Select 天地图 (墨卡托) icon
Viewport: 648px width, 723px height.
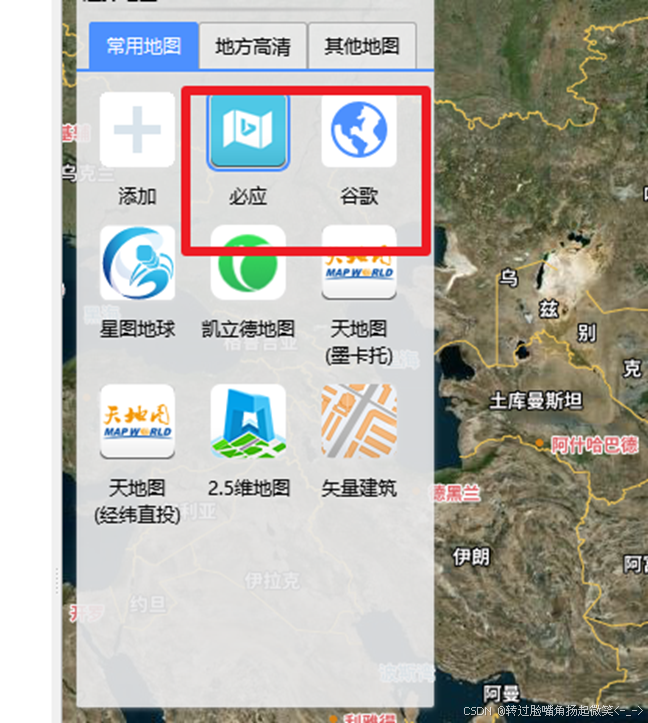pos(359,263)
